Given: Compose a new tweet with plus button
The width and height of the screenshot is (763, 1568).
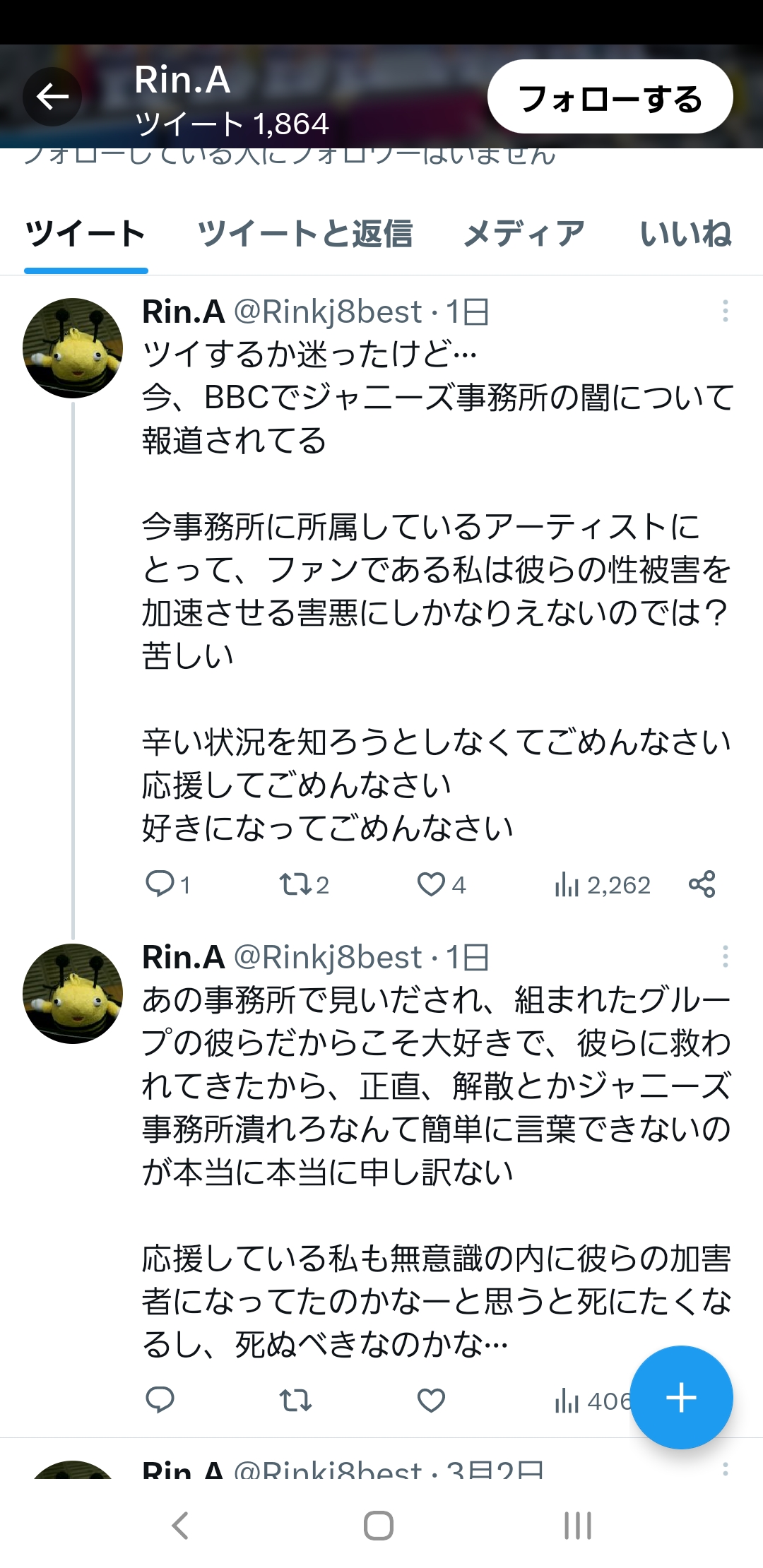Looking at the screenshot, I should tap(681, 1398).
